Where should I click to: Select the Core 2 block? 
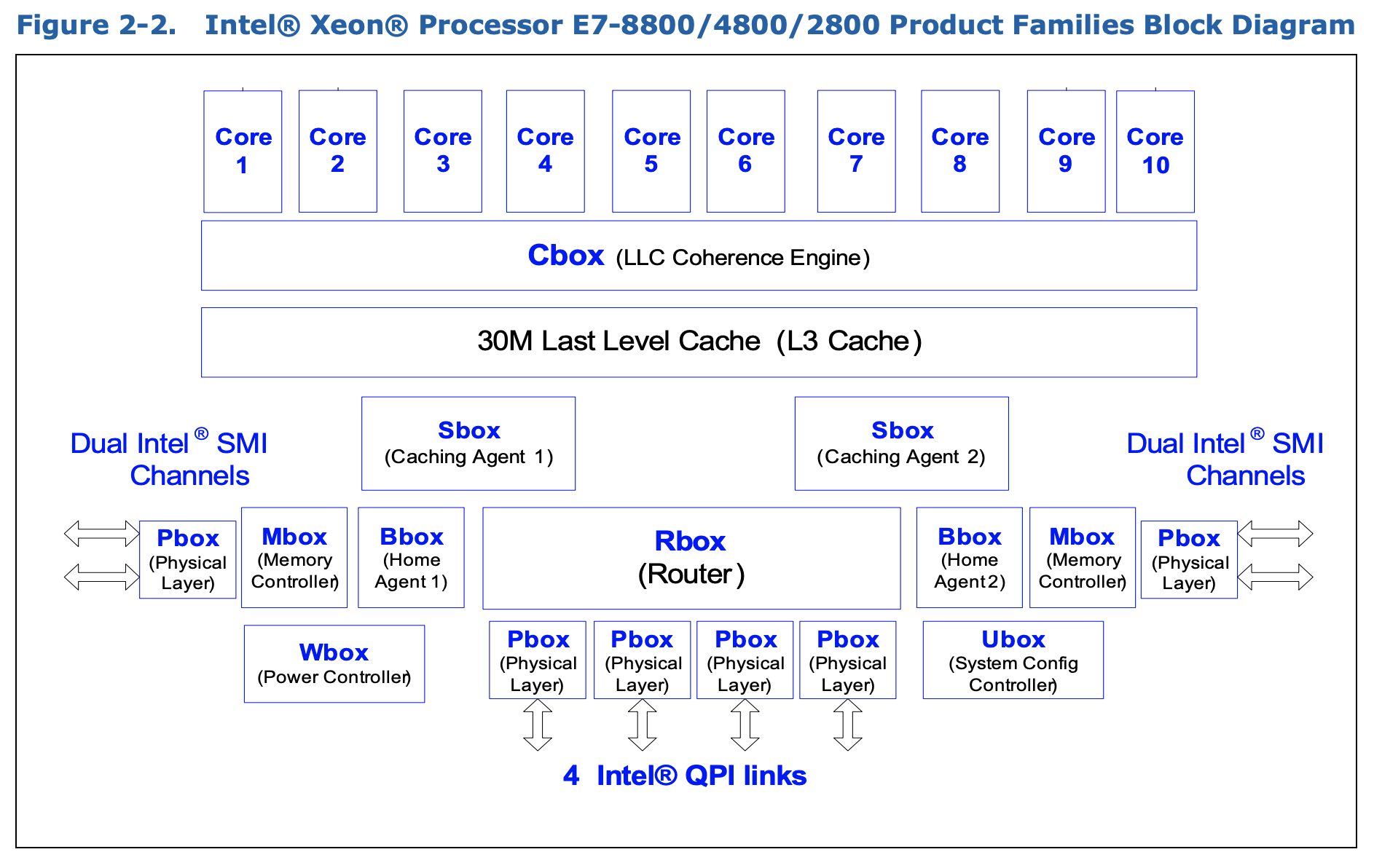click(338, 151)
